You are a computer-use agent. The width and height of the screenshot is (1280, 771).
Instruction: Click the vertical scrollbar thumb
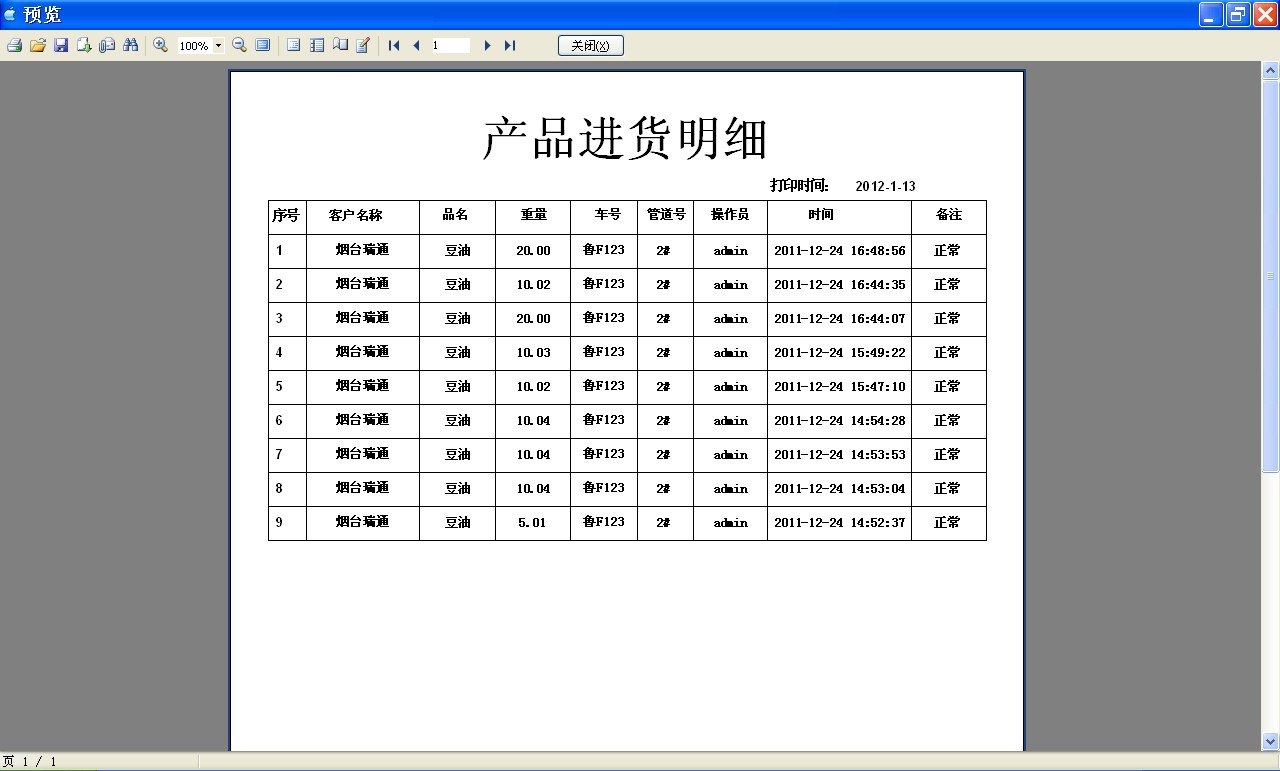1271,275
